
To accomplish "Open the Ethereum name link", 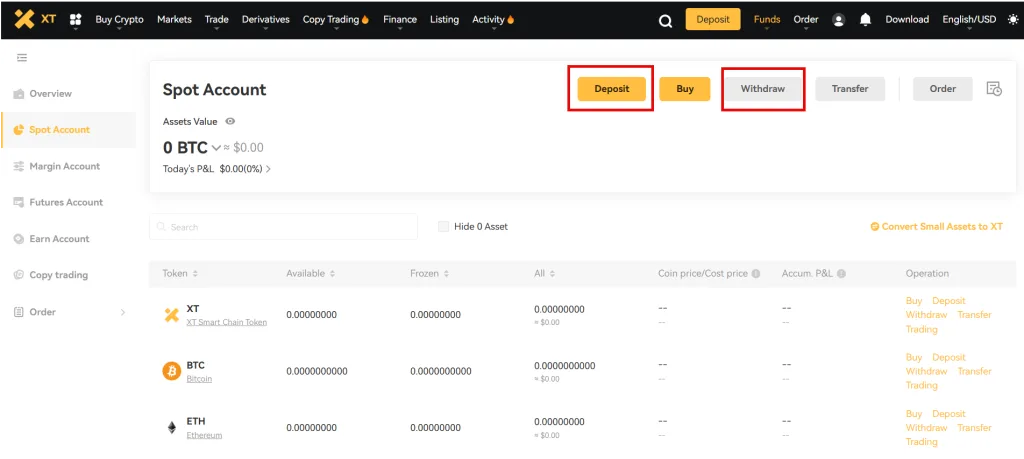I will 204,435.
